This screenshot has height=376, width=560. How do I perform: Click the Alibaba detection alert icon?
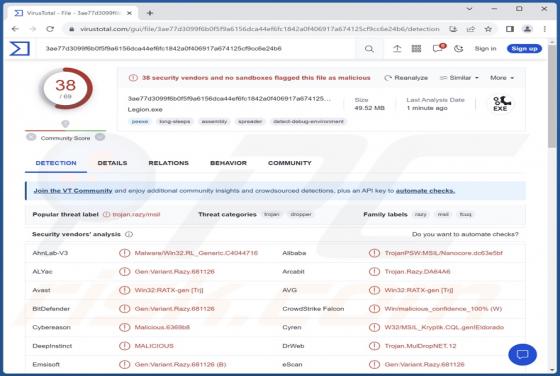(374, 253)
